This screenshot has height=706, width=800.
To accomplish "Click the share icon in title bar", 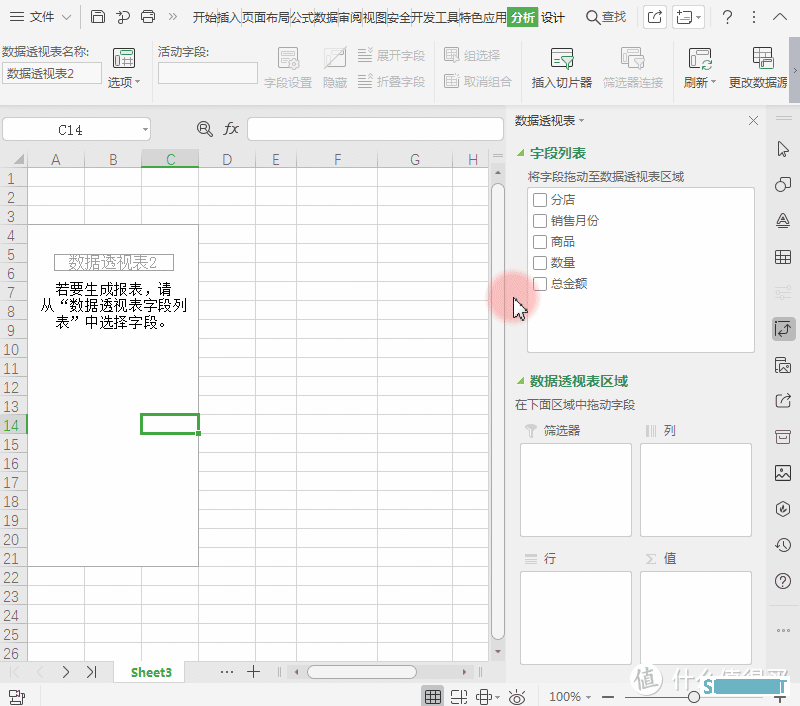I will point(655,17).
